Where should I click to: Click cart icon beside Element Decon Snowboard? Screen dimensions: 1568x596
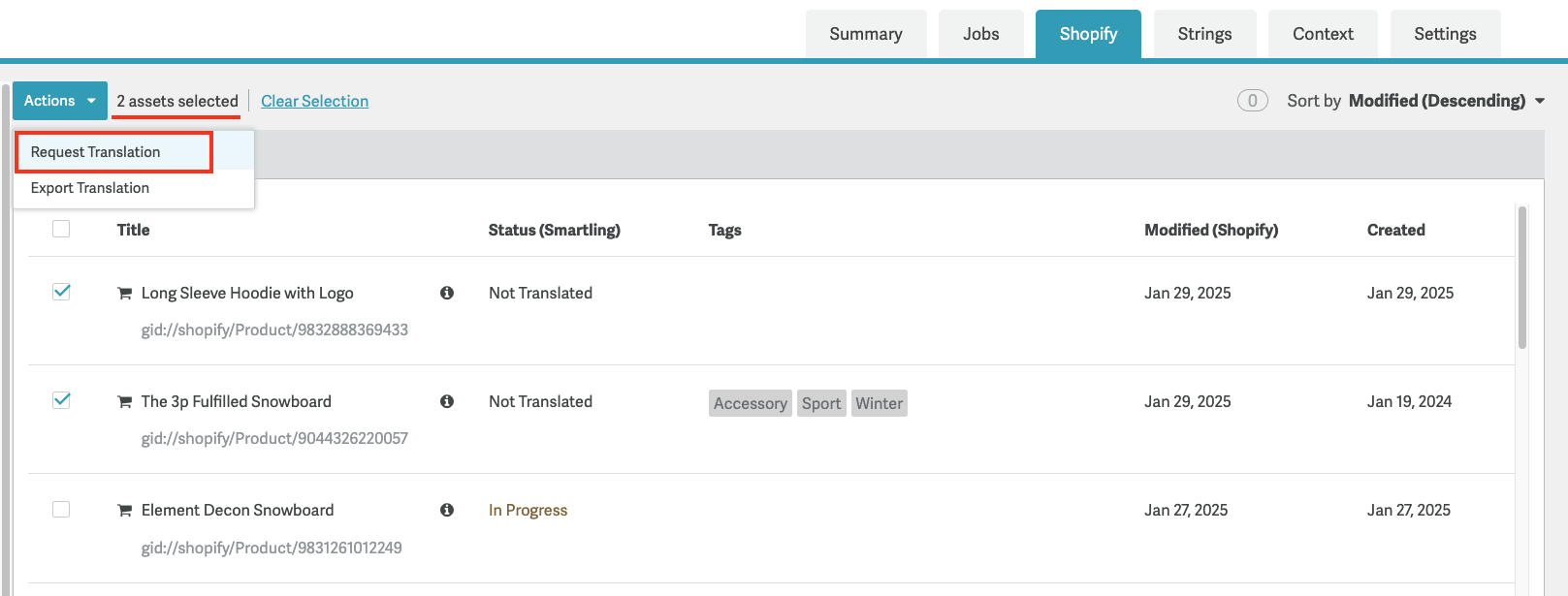(124, 511)
